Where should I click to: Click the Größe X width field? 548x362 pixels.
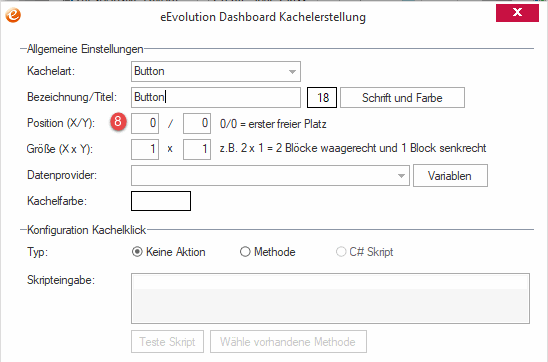click(145, 150)
